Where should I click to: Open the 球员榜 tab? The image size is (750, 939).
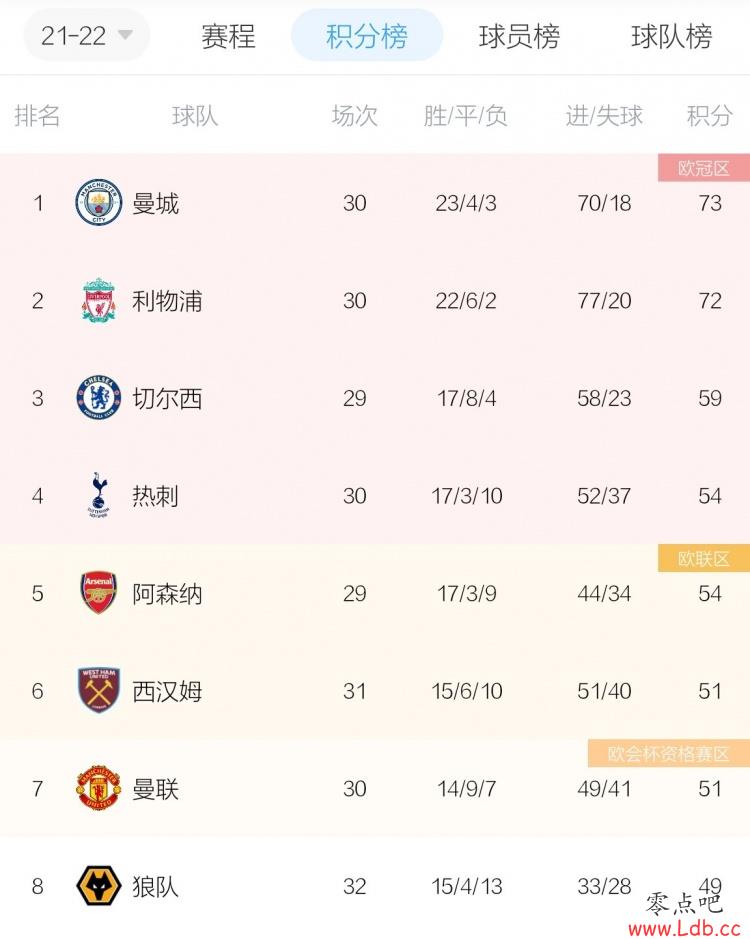[x=519, y=36]
